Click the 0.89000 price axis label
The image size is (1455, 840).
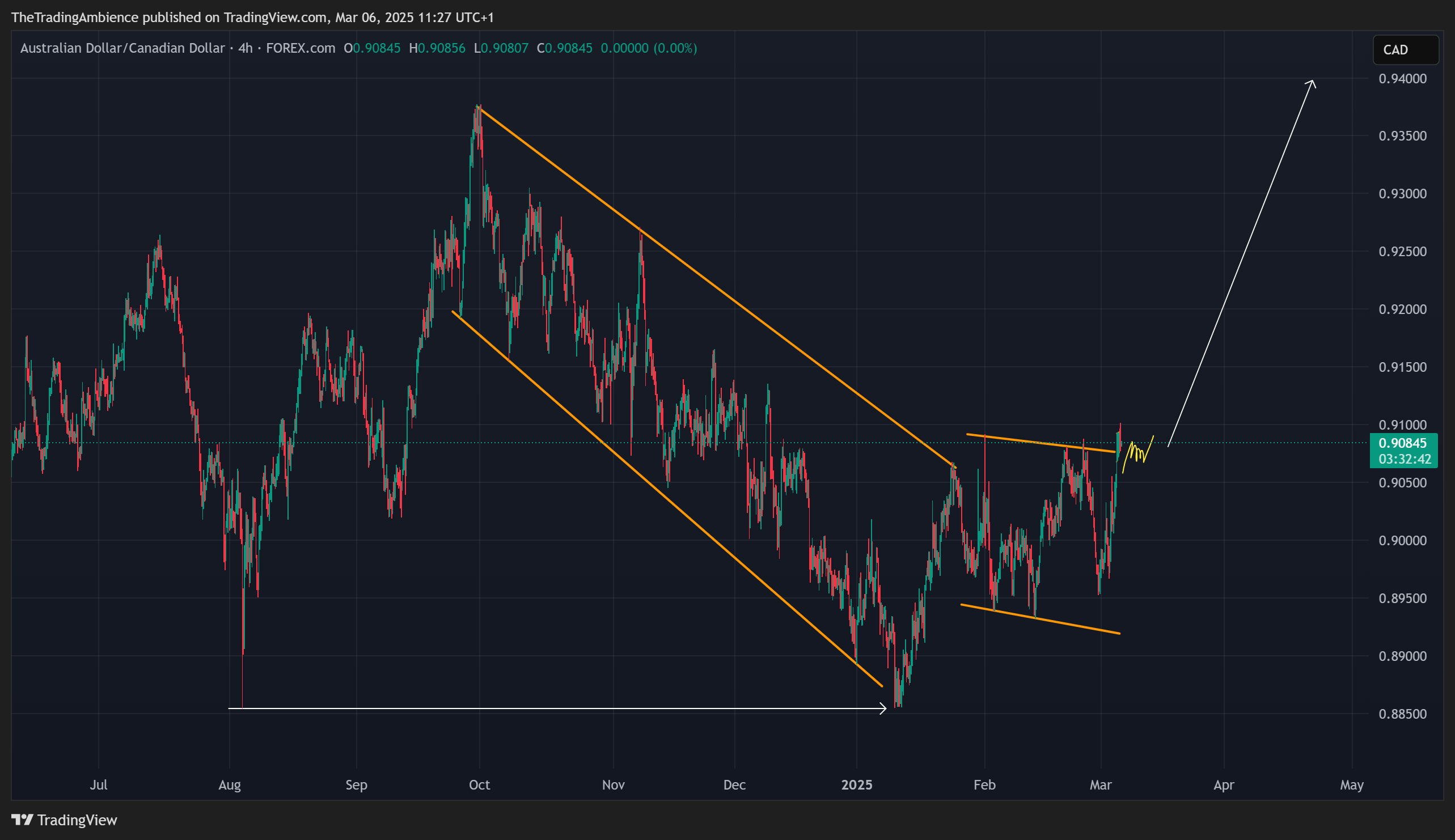pos(1403,656)
